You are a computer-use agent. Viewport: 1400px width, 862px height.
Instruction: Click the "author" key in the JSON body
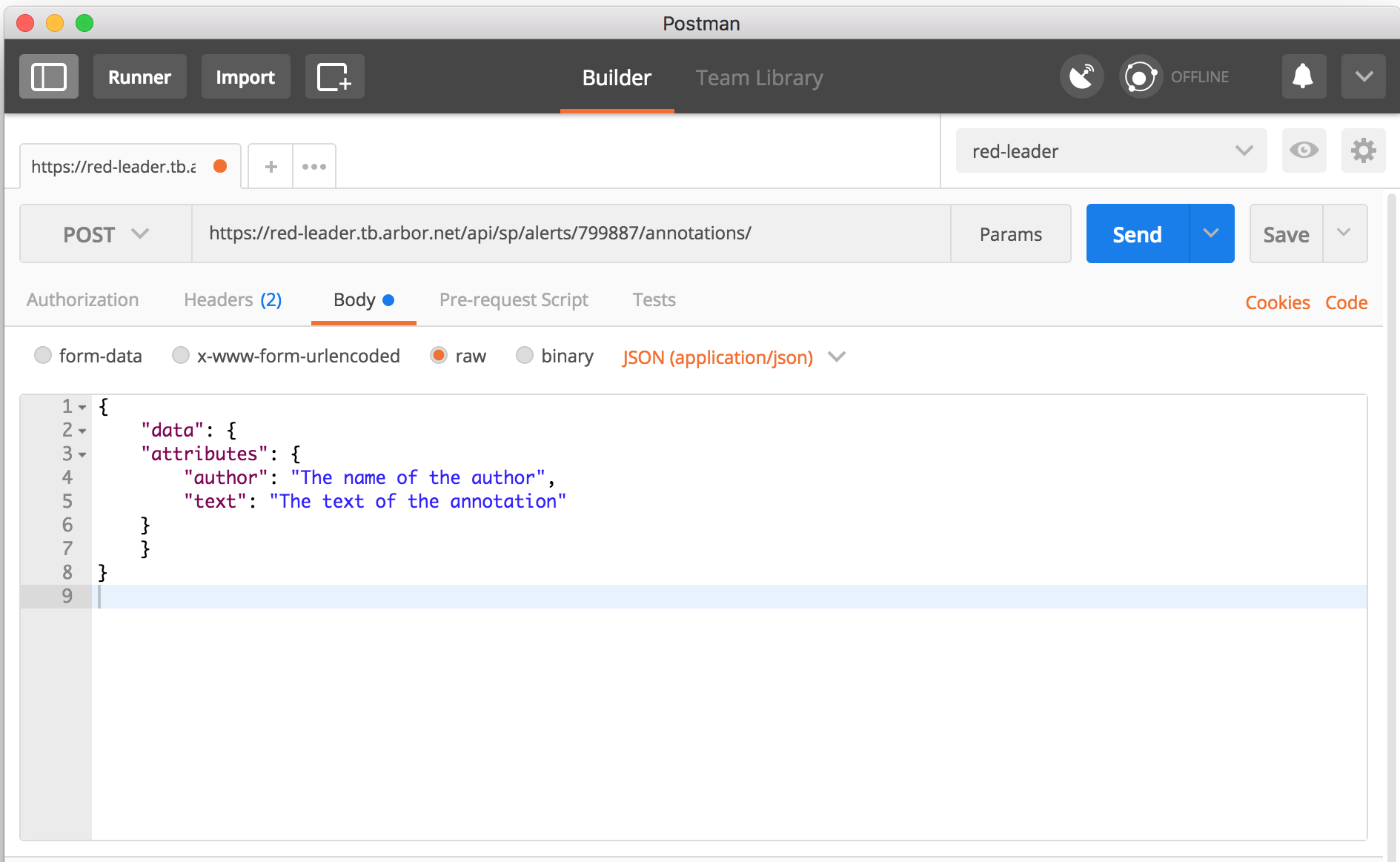(x=225, y=478)
